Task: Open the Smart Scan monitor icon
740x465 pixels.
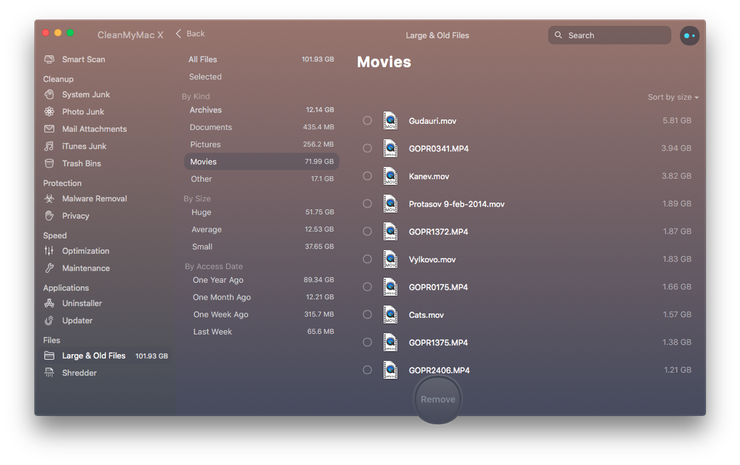Action: tap(49, 59)
